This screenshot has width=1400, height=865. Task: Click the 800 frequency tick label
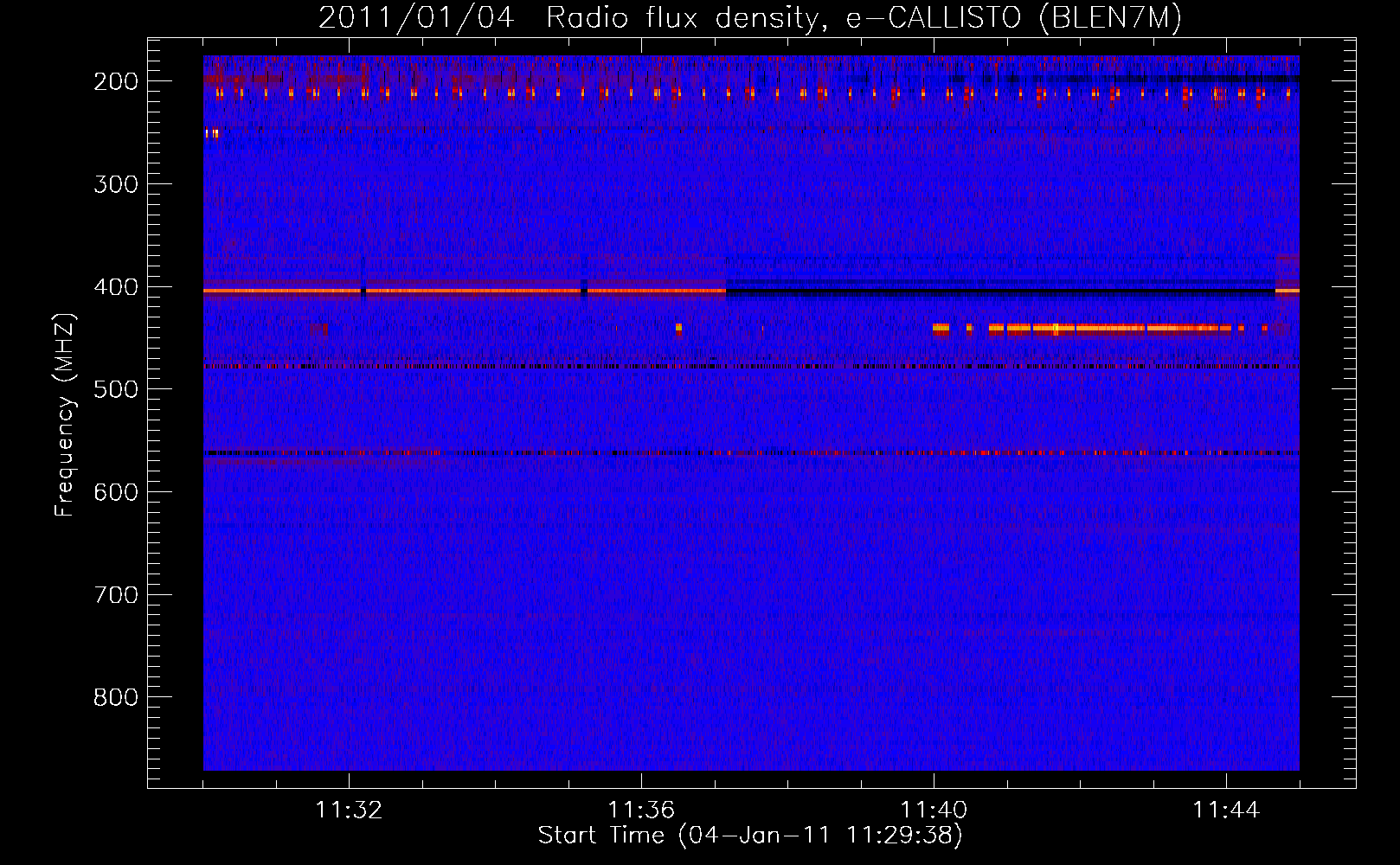click(x=116, y=697)
